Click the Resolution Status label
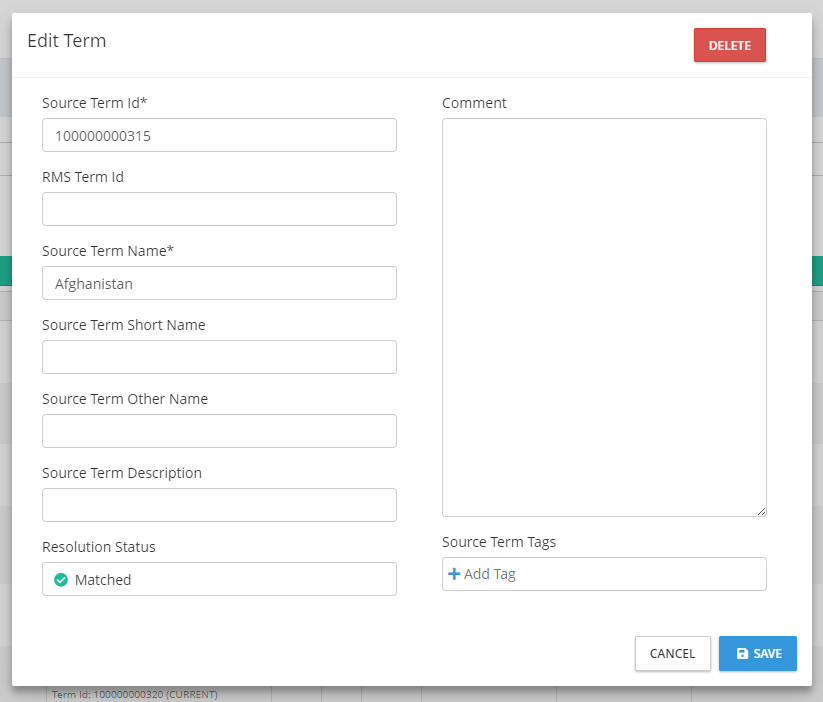Image resolution: width=823 pixels, height=702 pixels. click(x=99, y=547)
